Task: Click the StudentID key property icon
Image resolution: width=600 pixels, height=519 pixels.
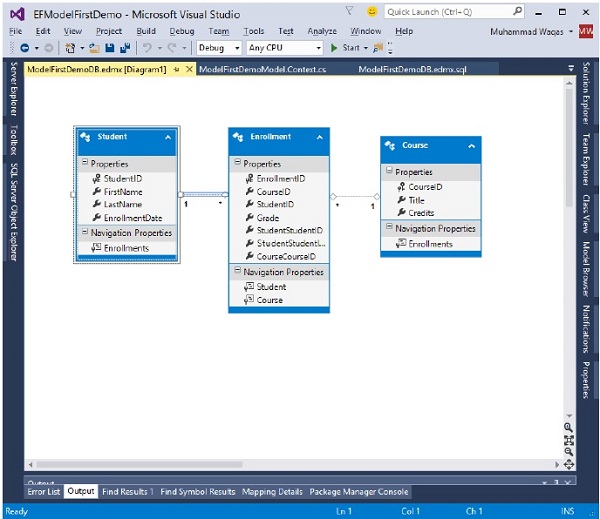Action: (96, 178)
